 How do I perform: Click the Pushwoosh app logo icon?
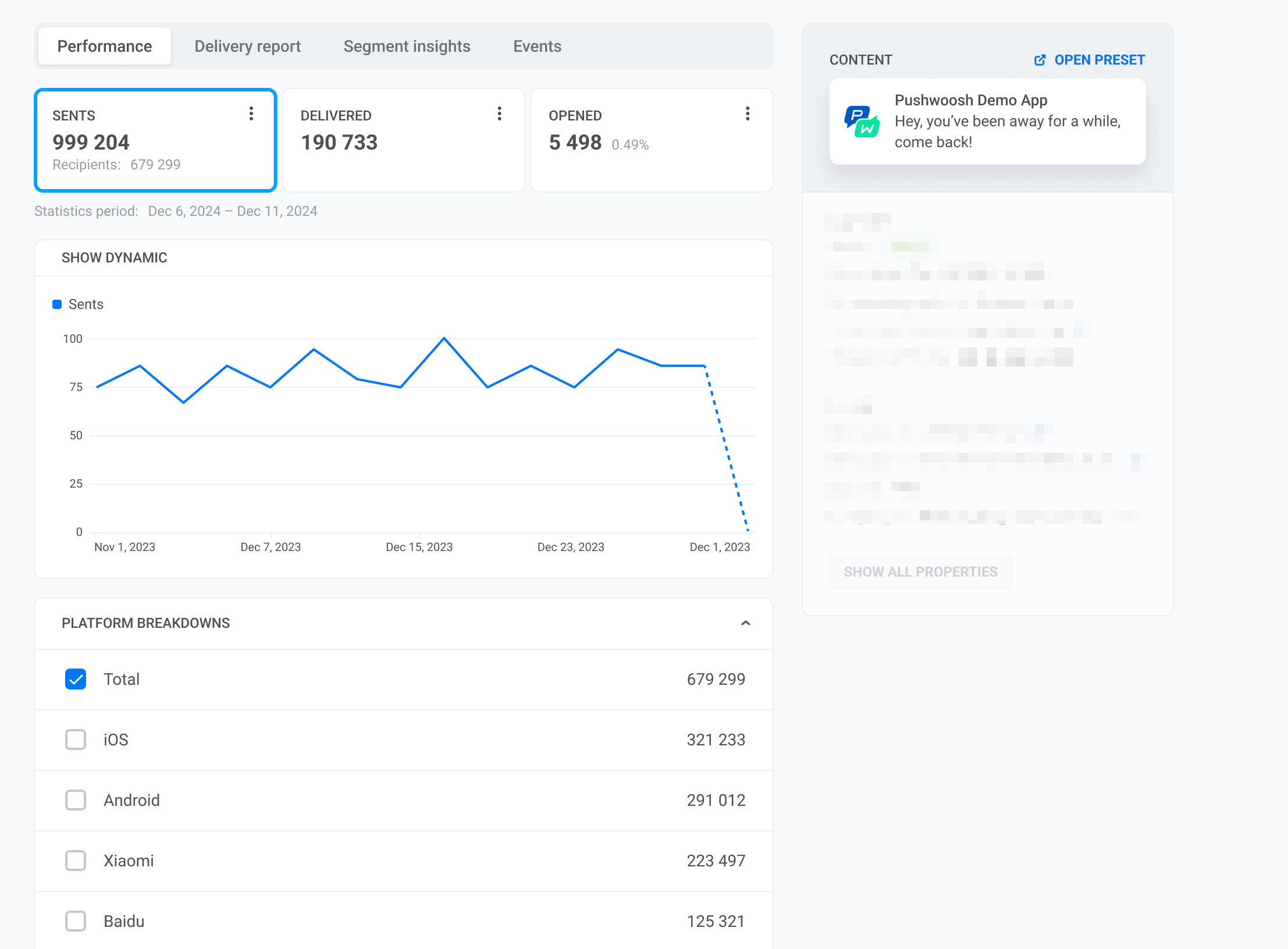click(862, 122)
